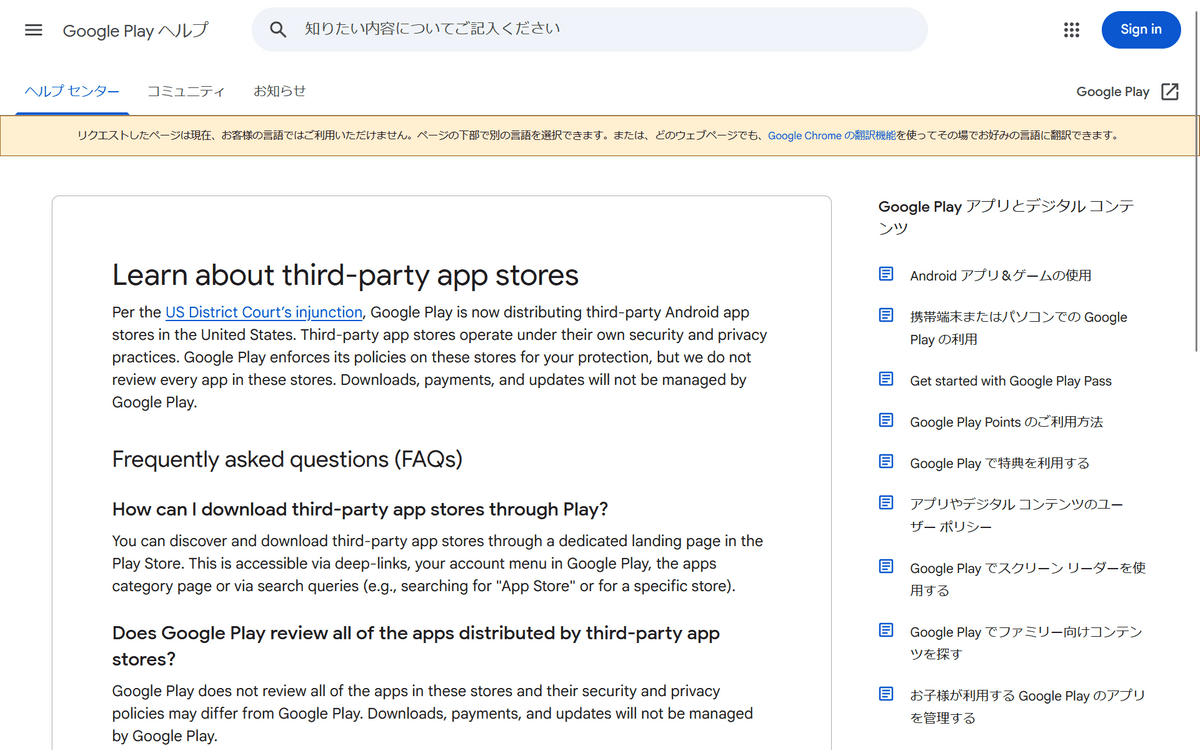Click the Google Play external link icon
The image size is (1200, 750).
click(x=1170, y=91)
